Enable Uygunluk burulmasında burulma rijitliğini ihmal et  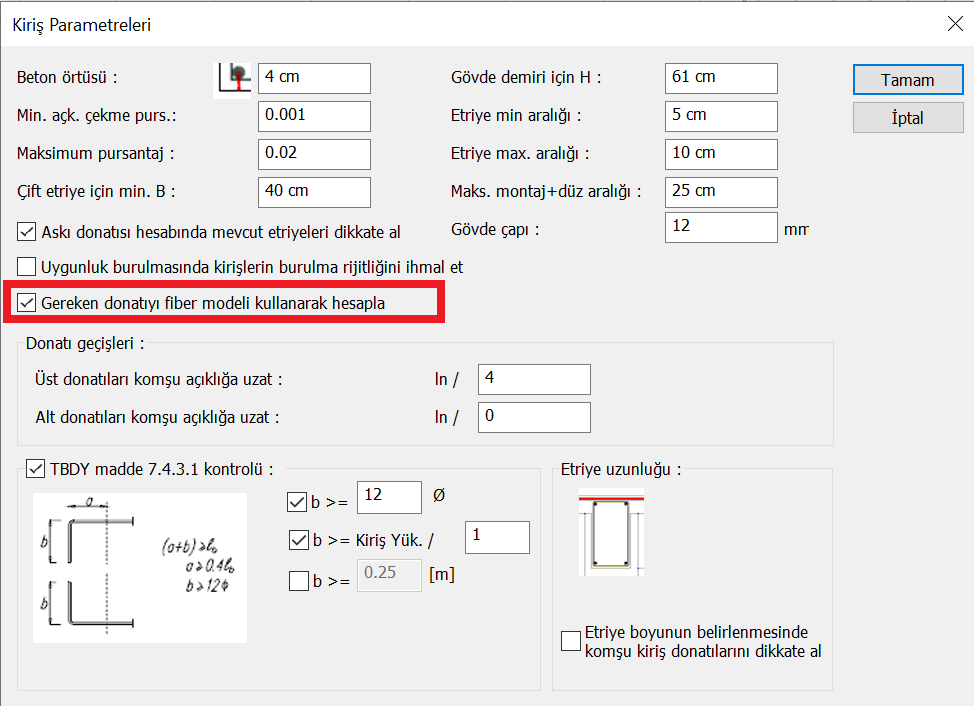pyautogui.click(x=28, y=267)
